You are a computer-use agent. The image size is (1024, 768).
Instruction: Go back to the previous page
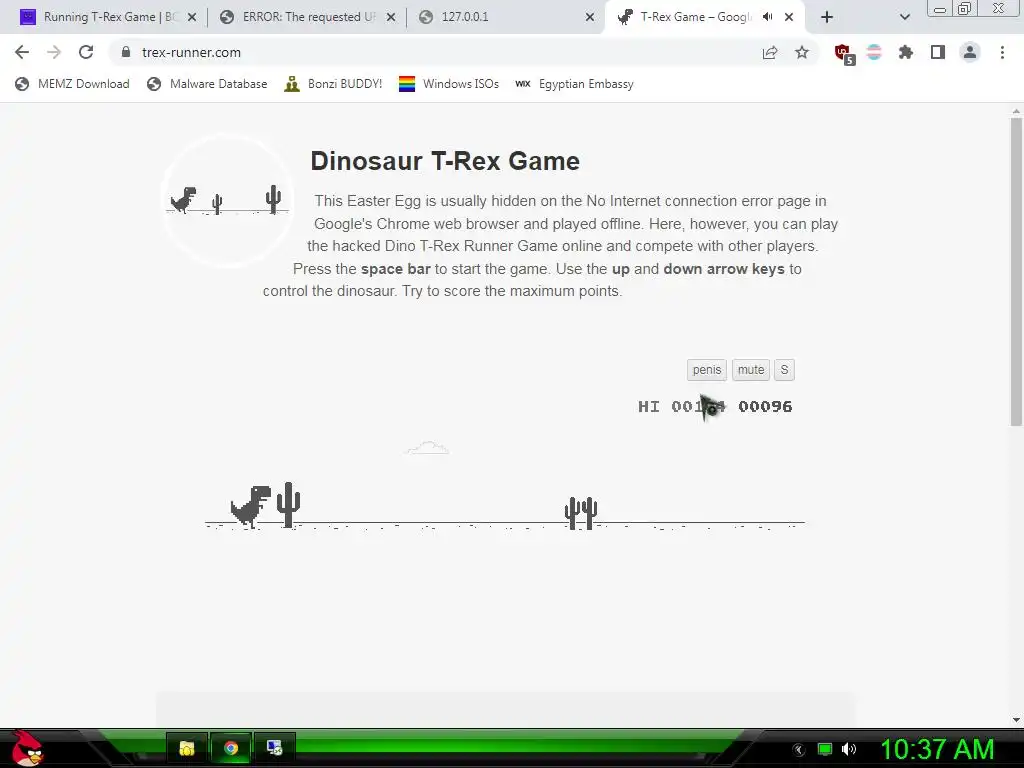click(22, 52)
